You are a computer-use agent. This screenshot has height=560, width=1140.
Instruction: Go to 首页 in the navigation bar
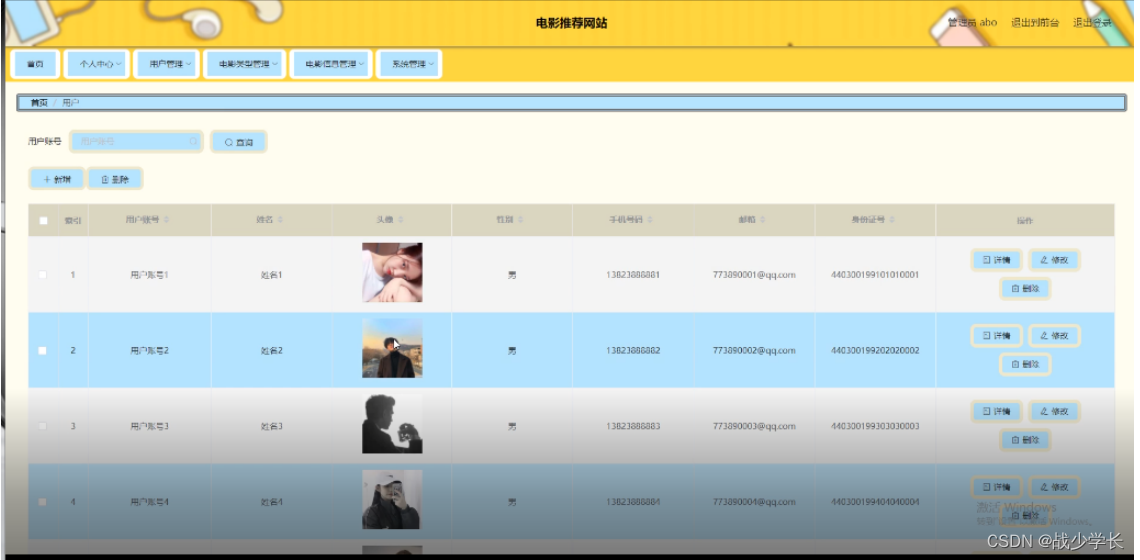coord(35,64)
